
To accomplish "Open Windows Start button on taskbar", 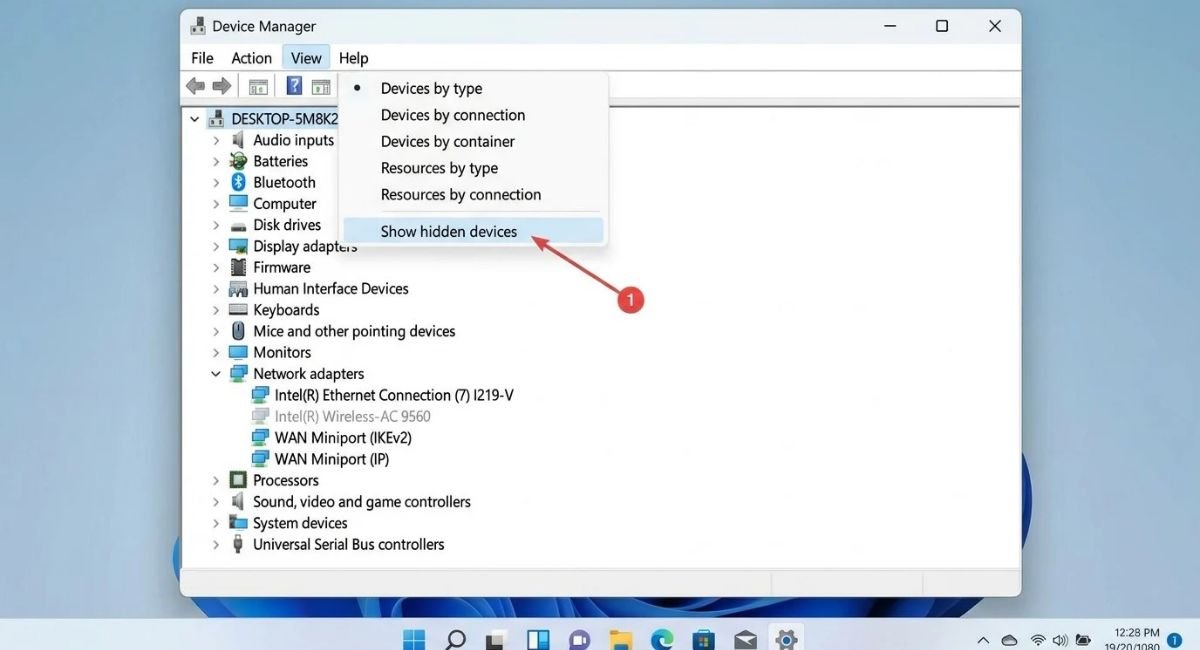I will (x=413, y=639).
